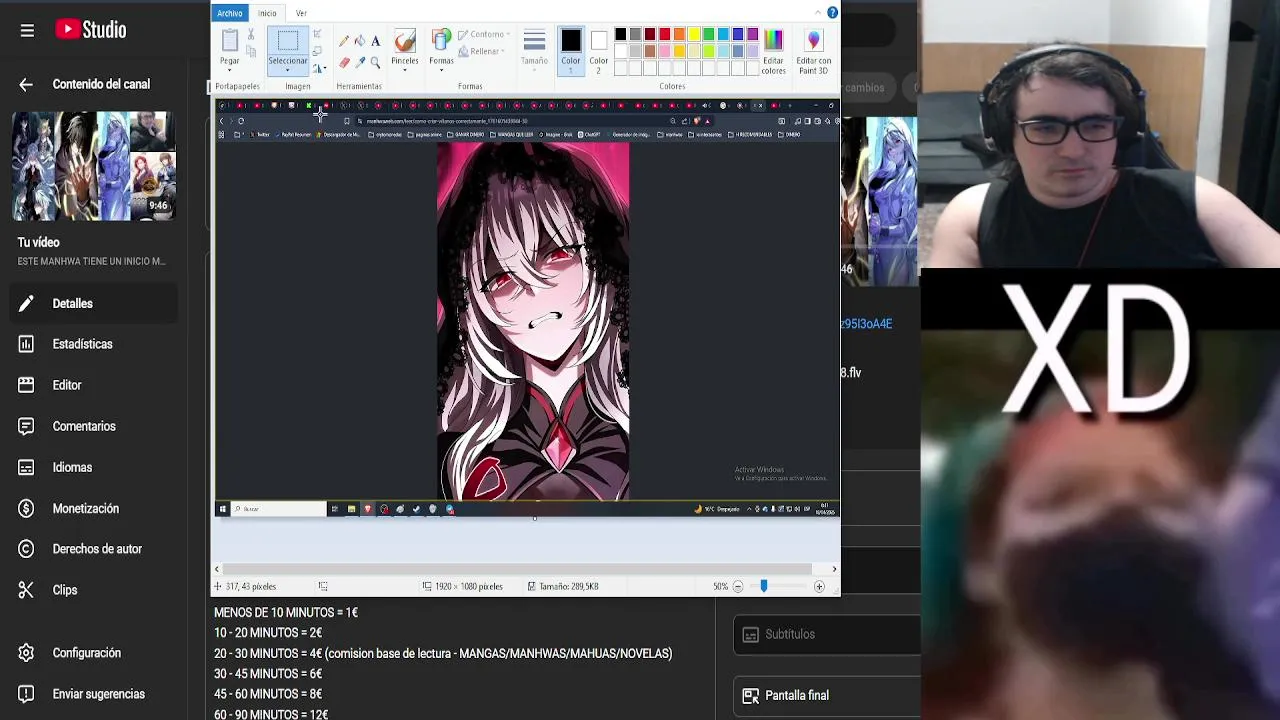Open the Archivo menu in Paint
Image resolution: width=1280 pixels, height=720 pixels.
coord(230,13)
